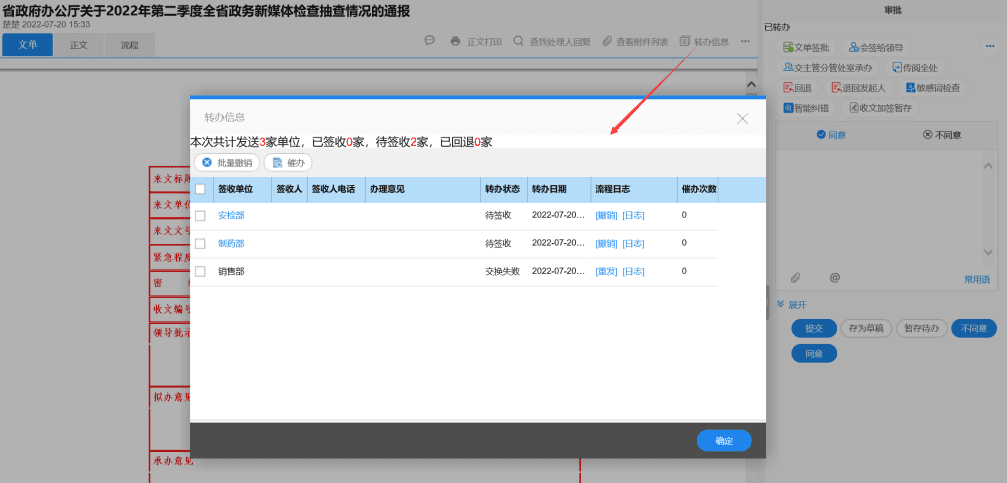
Task: Close the 转办信息 dialog with X
Action: (742, 118)
